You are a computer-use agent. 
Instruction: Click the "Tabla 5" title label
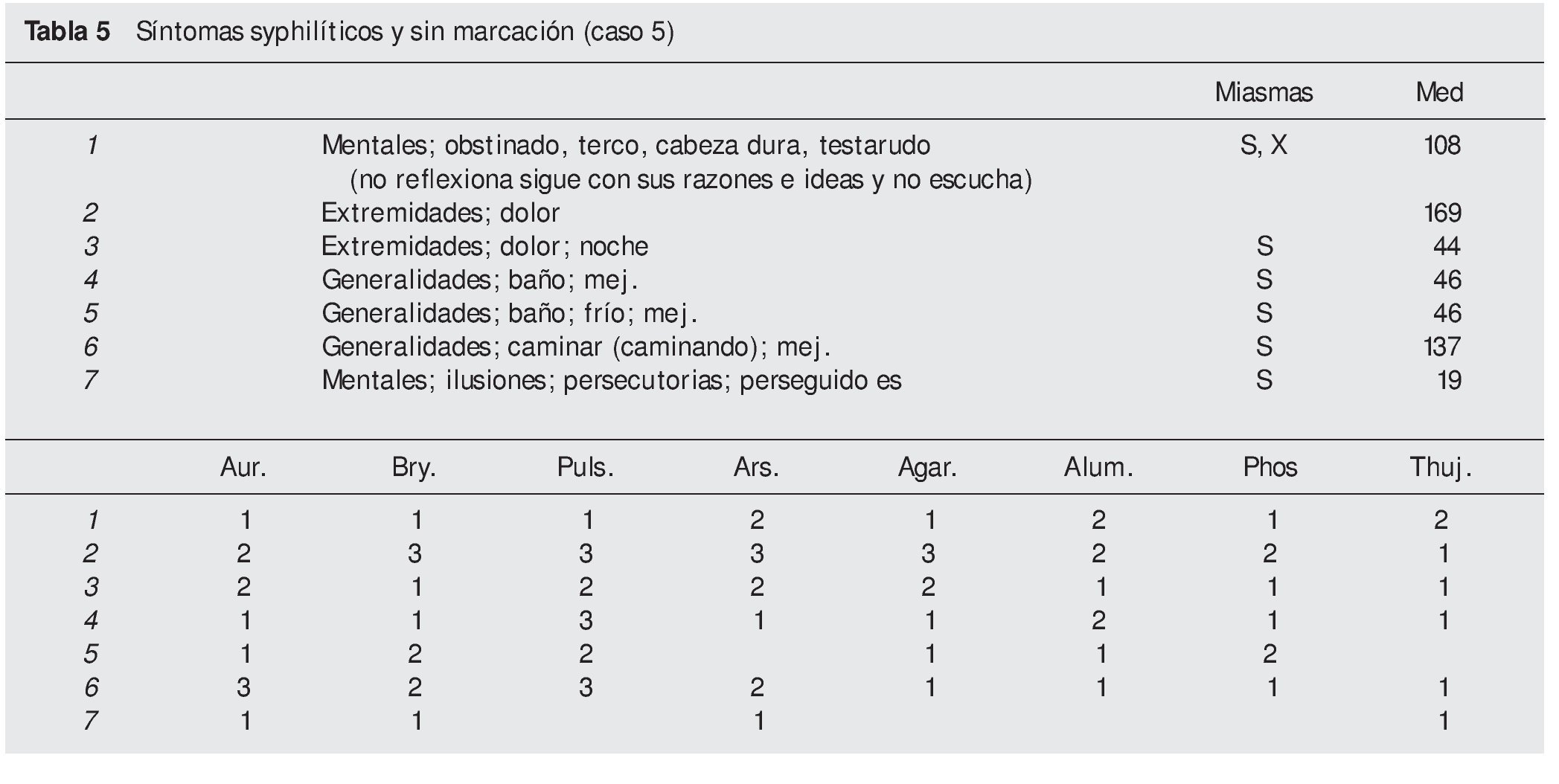[x=67, y=32]
